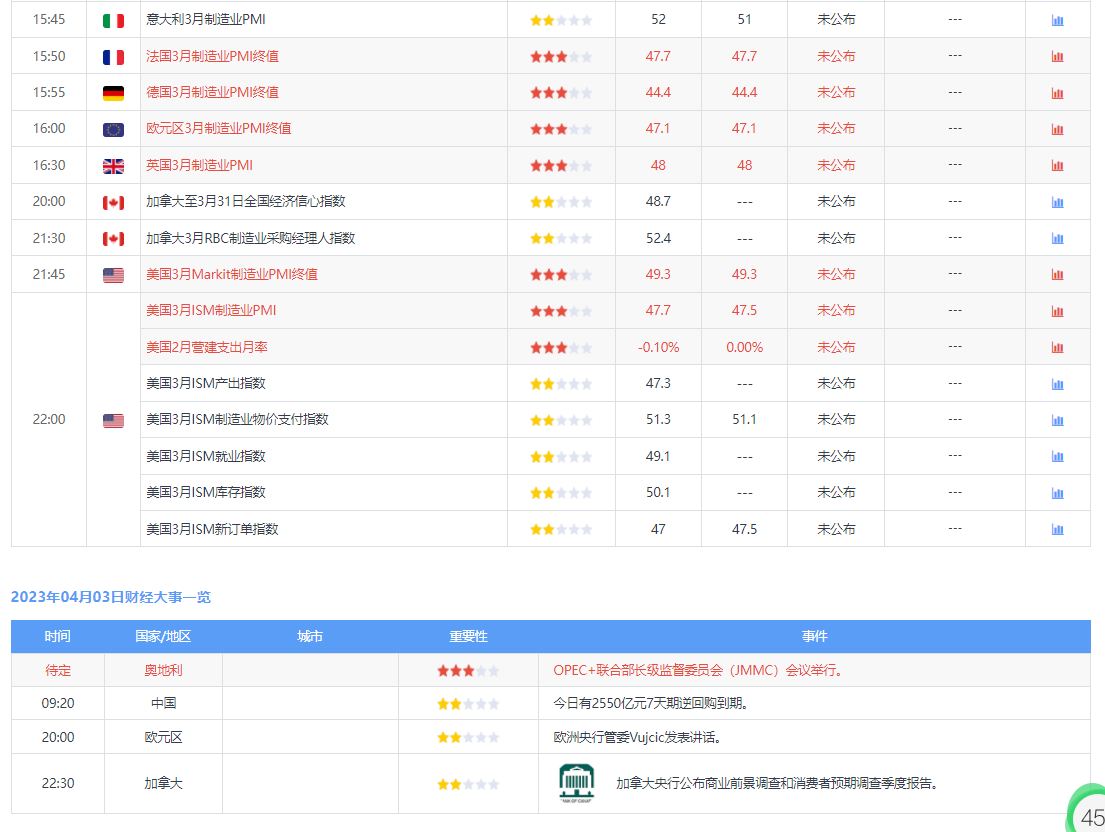Click the 2023年04月03日财经大事一览 heading
The image size is (1105, 832).
click(x=111, y=597)
